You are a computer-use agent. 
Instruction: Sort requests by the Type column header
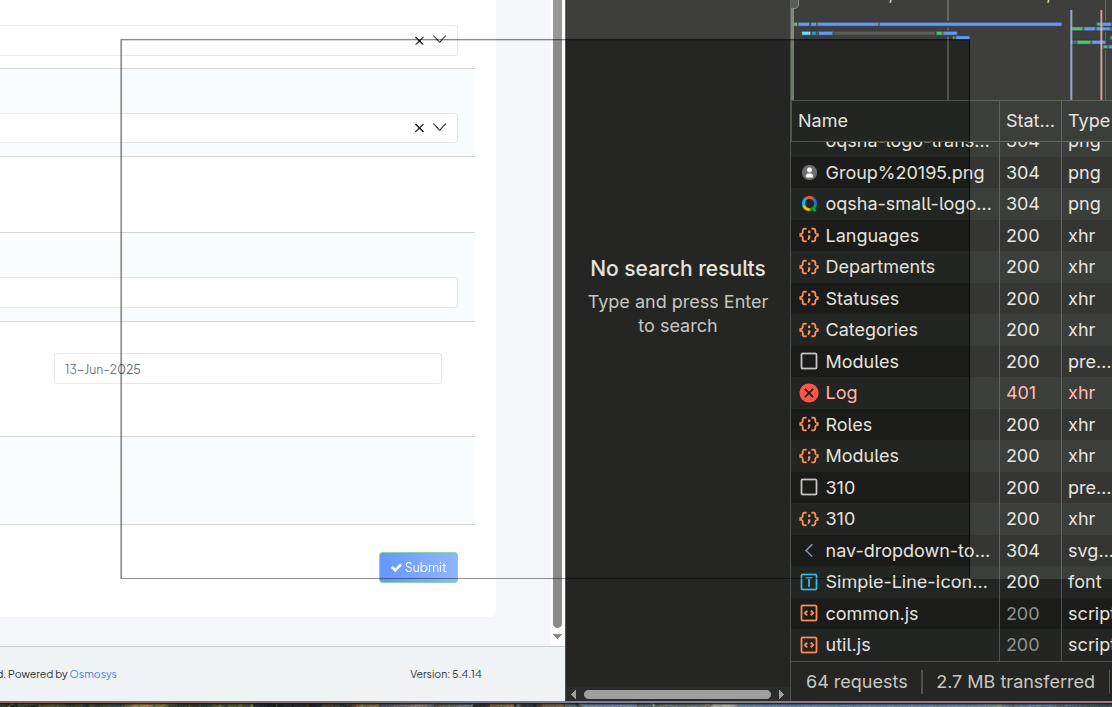coord(1087,121)
